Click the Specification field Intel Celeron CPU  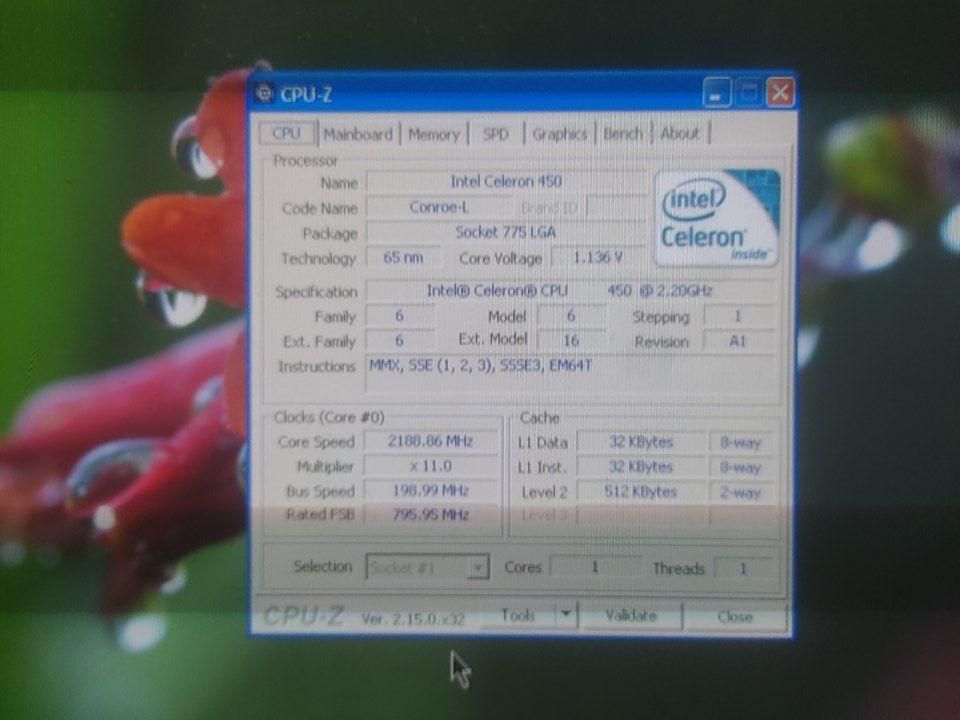click(569, 290)
